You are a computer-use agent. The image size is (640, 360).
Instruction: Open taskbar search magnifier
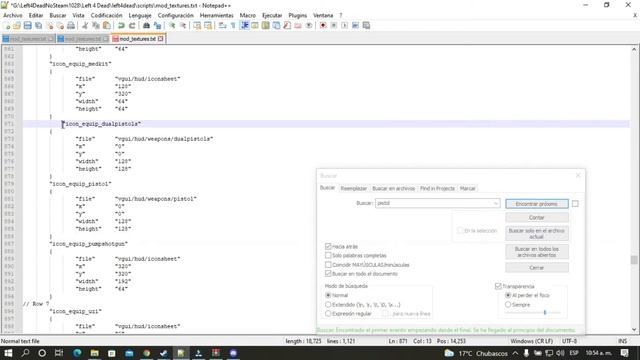tap(25, 353)
